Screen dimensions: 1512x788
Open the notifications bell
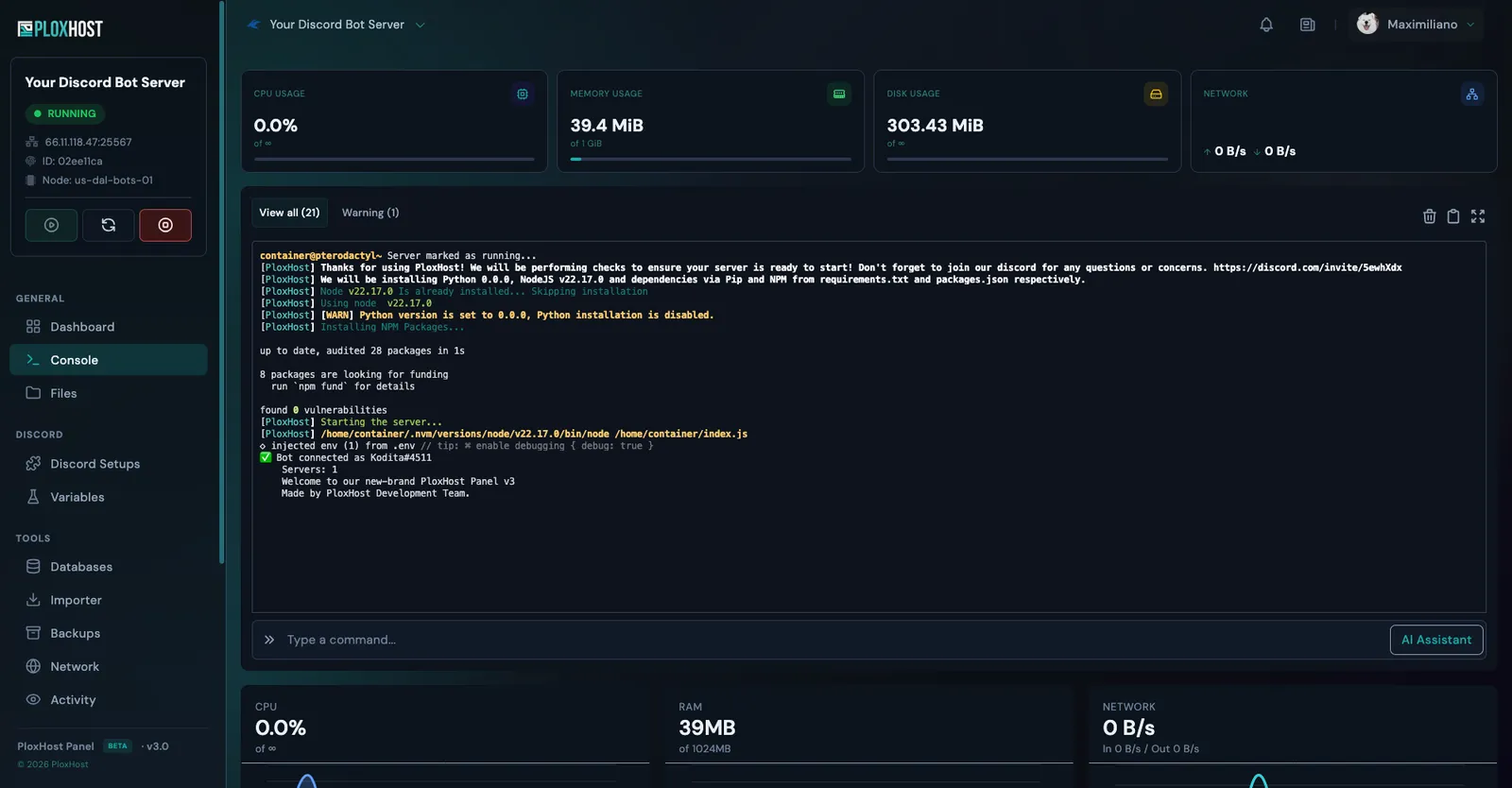pos(1266,25)
